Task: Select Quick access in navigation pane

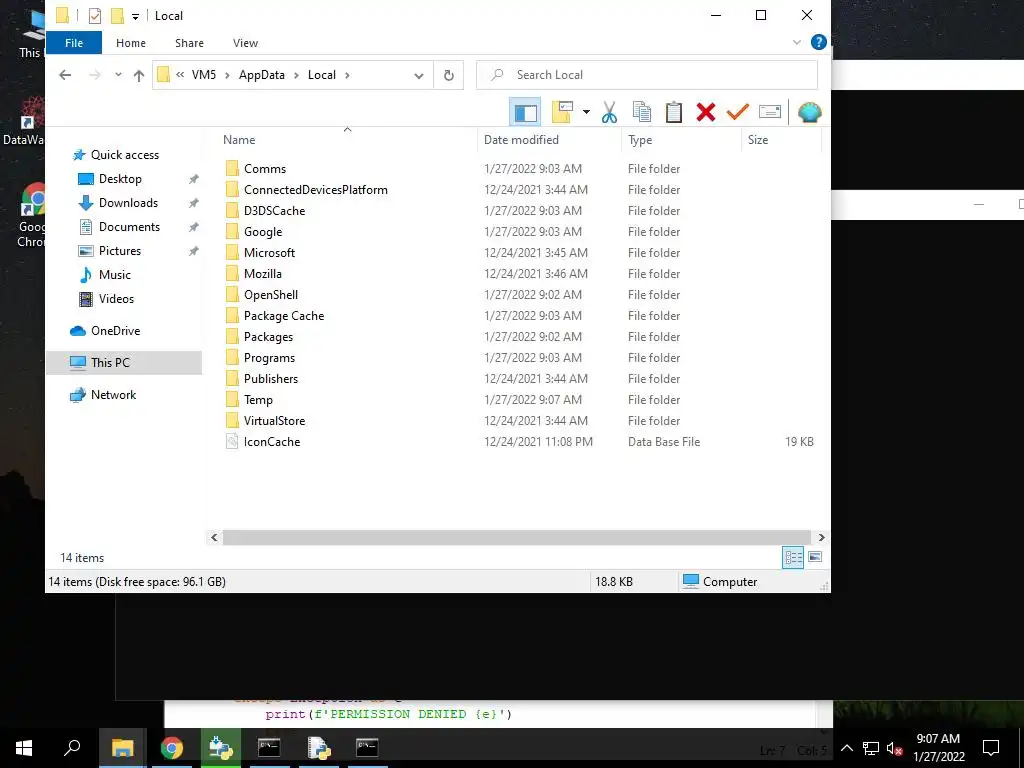Action: [125, 155]
